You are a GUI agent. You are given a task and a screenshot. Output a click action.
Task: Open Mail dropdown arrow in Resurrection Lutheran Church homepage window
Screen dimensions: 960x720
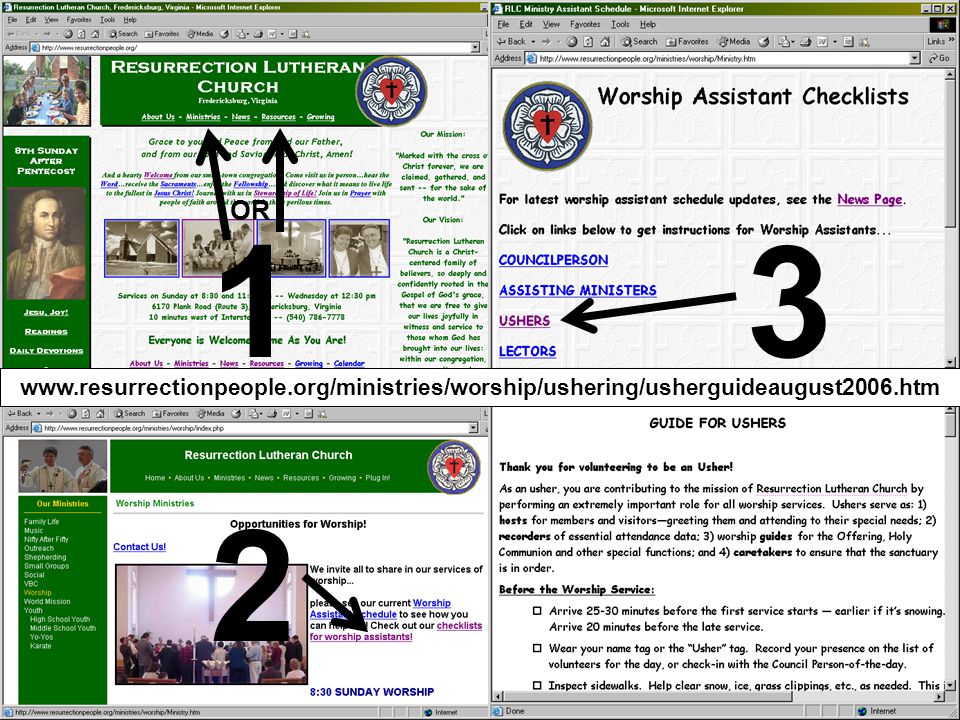tap(247, 34)
